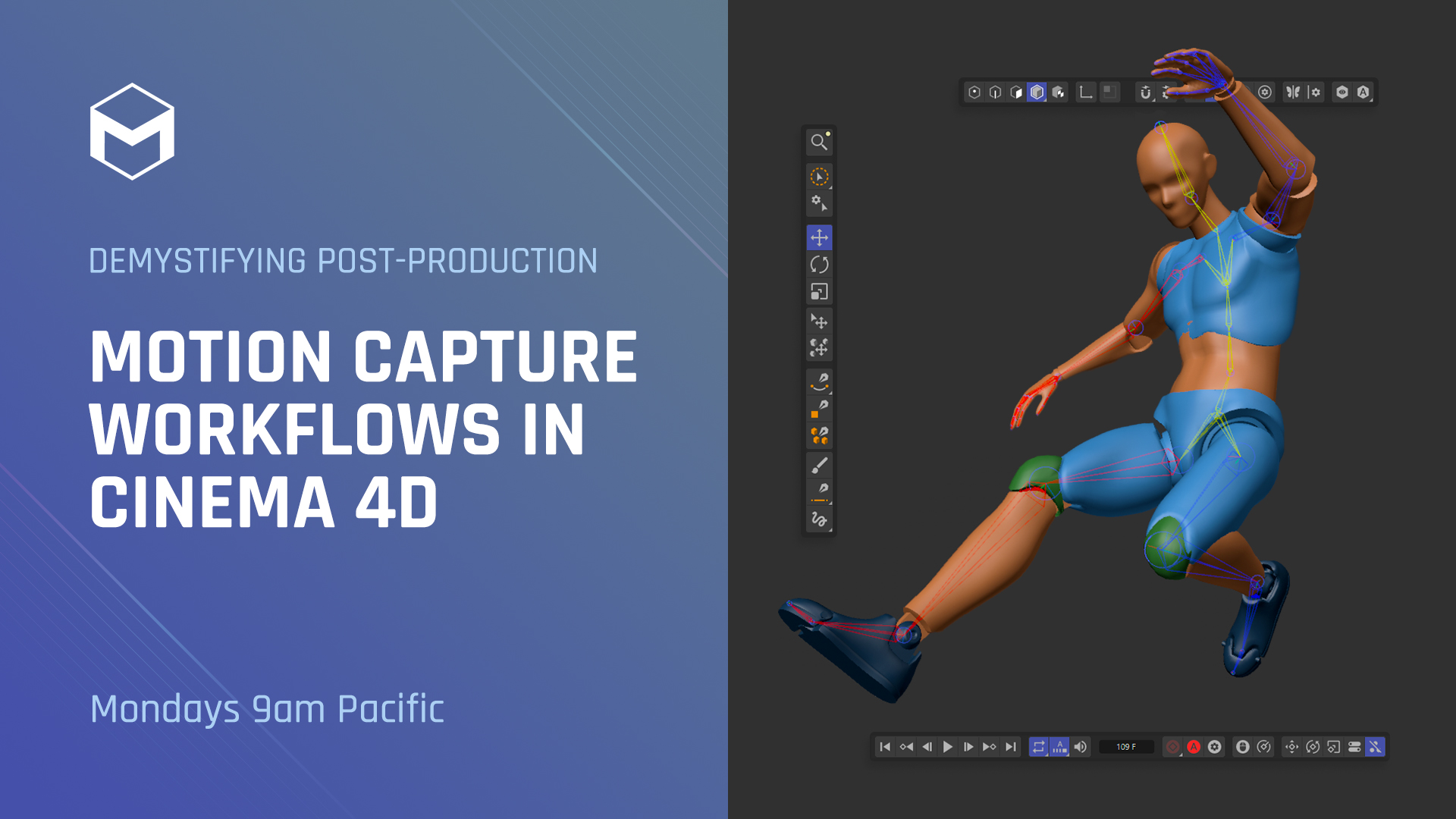This screenshot has width=1456, height=819.
Task: Mute audio using the speaker icon
Action: (x=1081, y=746)
